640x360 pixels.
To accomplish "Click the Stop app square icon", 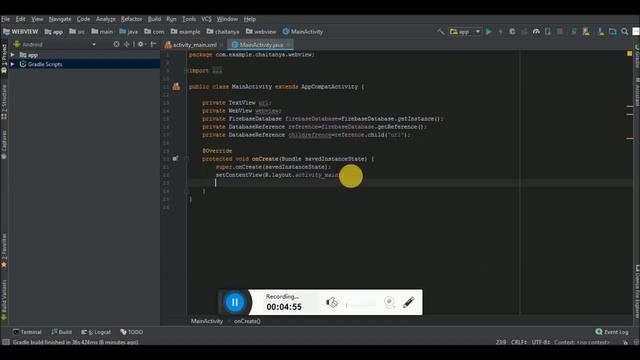I will (560, 31).
